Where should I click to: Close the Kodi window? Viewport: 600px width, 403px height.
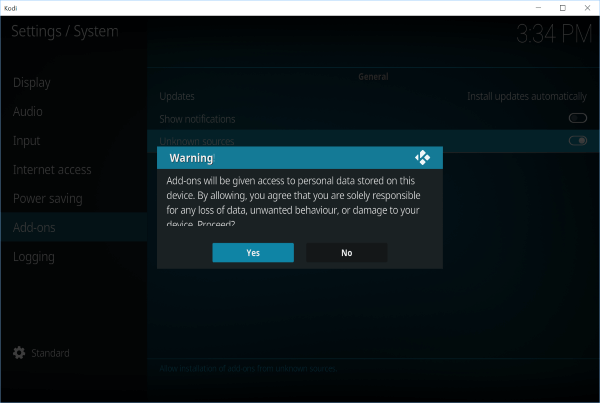(586, 8)
